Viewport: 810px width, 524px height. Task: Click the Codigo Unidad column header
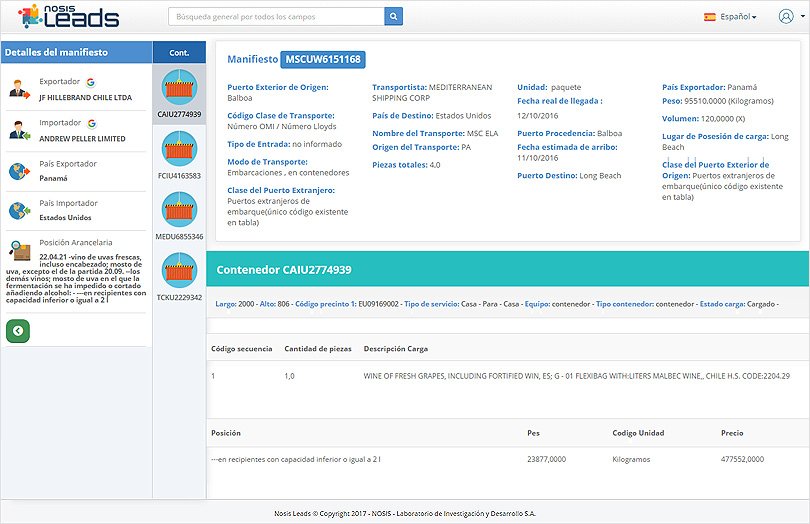coord(638,433)
